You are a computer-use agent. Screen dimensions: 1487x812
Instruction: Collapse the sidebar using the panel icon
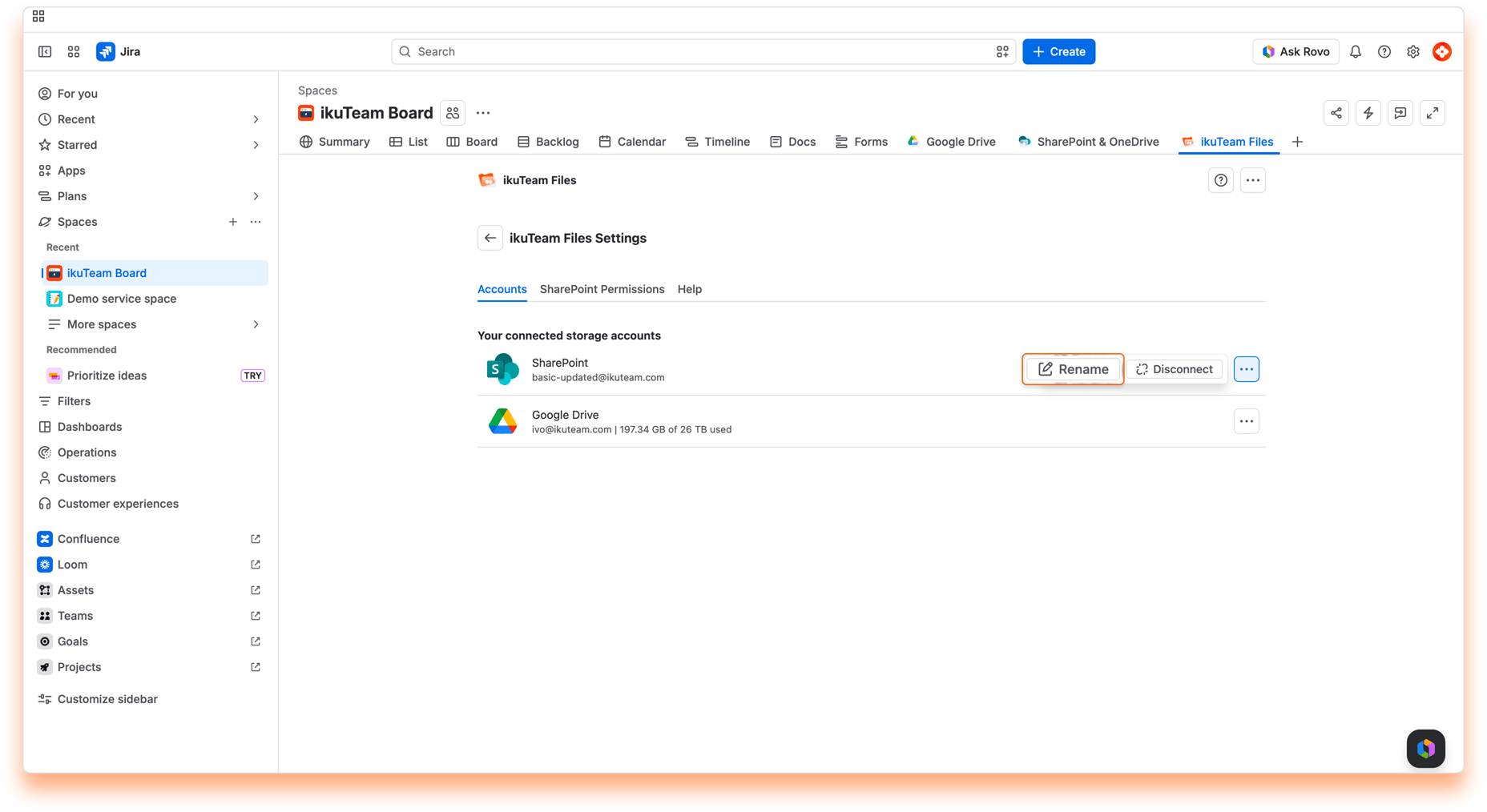[x=45, y=51]
